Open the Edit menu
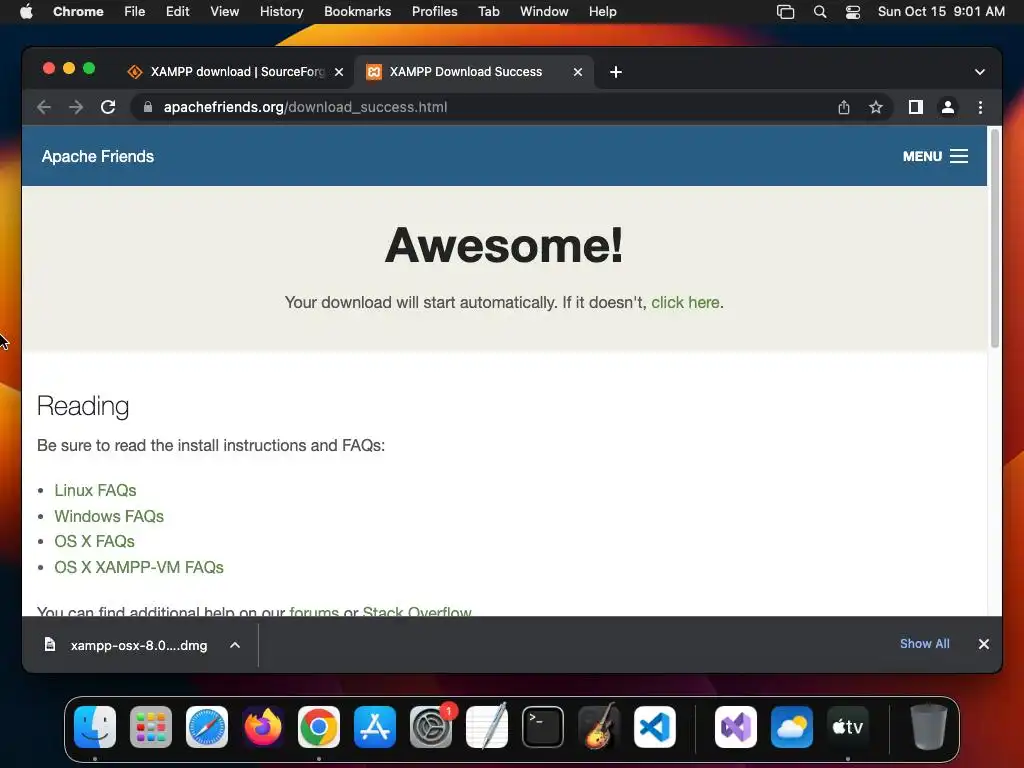 click(178, 12)
